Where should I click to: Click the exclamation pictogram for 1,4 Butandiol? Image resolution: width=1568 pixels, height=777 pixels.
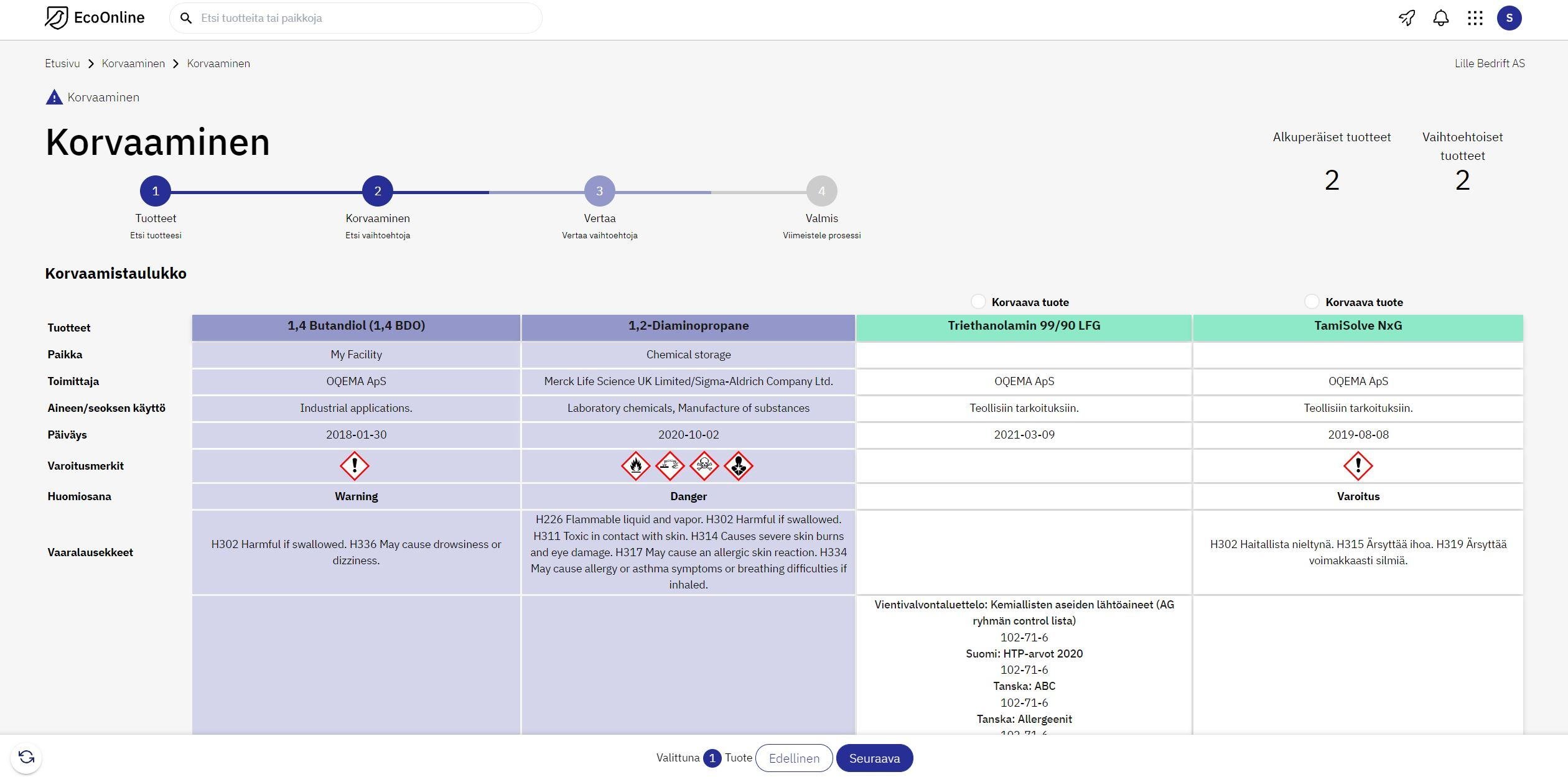coord(355,466)
